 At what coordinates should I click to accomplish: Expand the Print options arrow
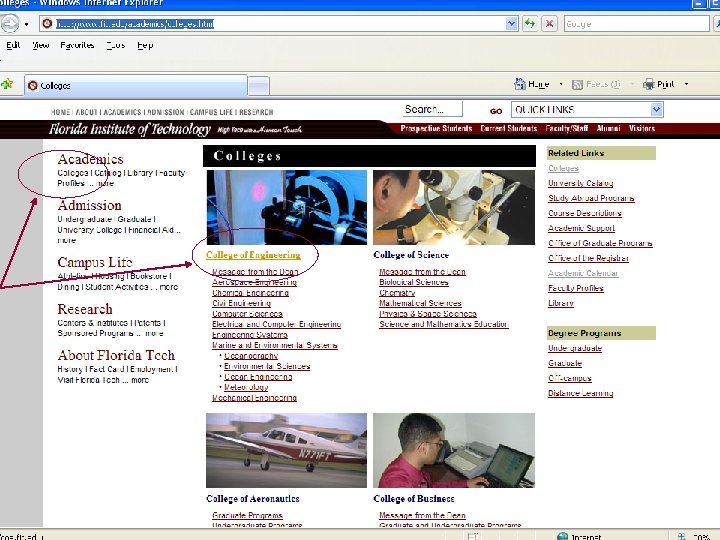(x=686, y=84)
